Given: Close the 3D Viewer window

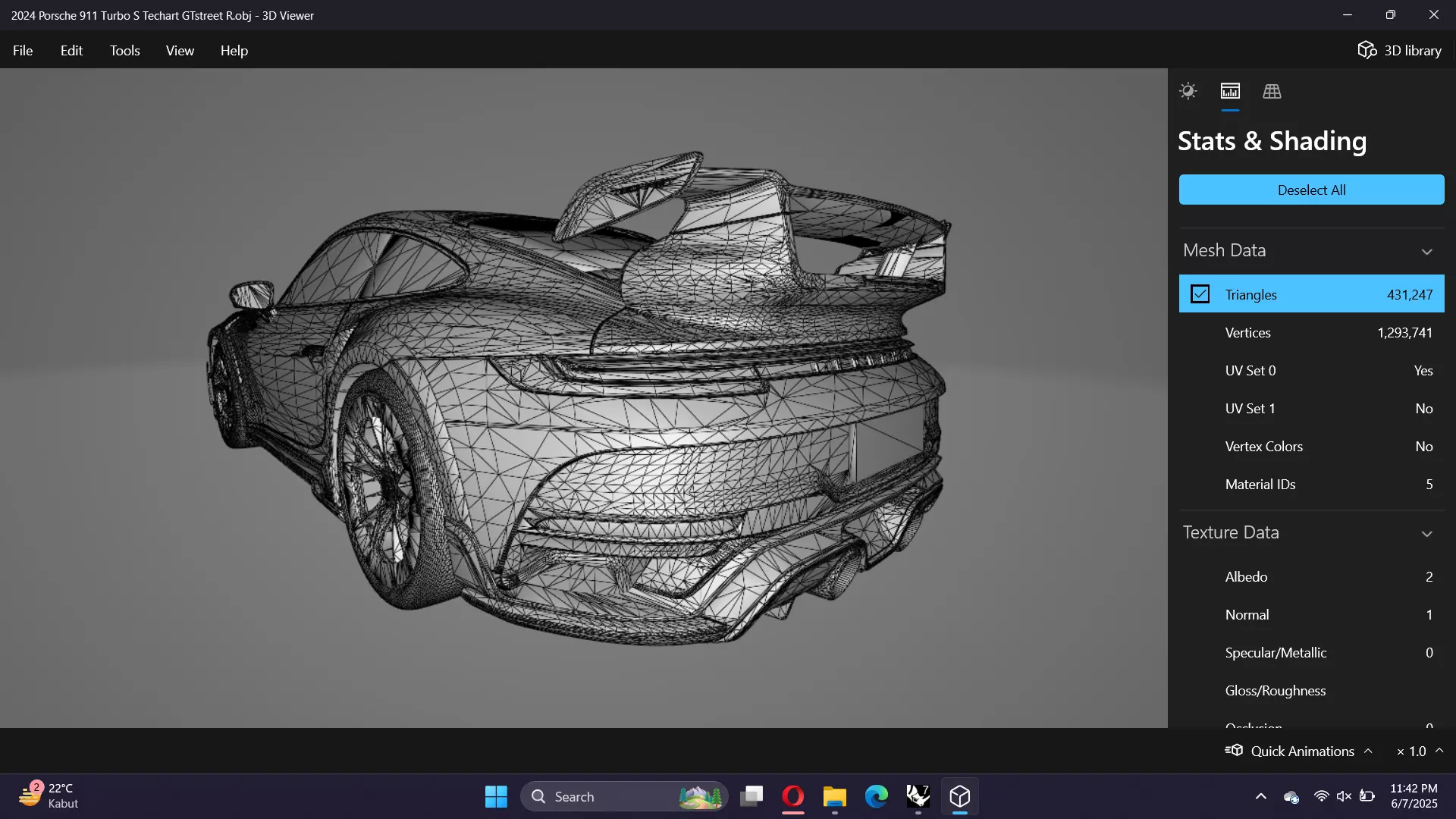Looking at the screenshot, I should point(1433,15).
